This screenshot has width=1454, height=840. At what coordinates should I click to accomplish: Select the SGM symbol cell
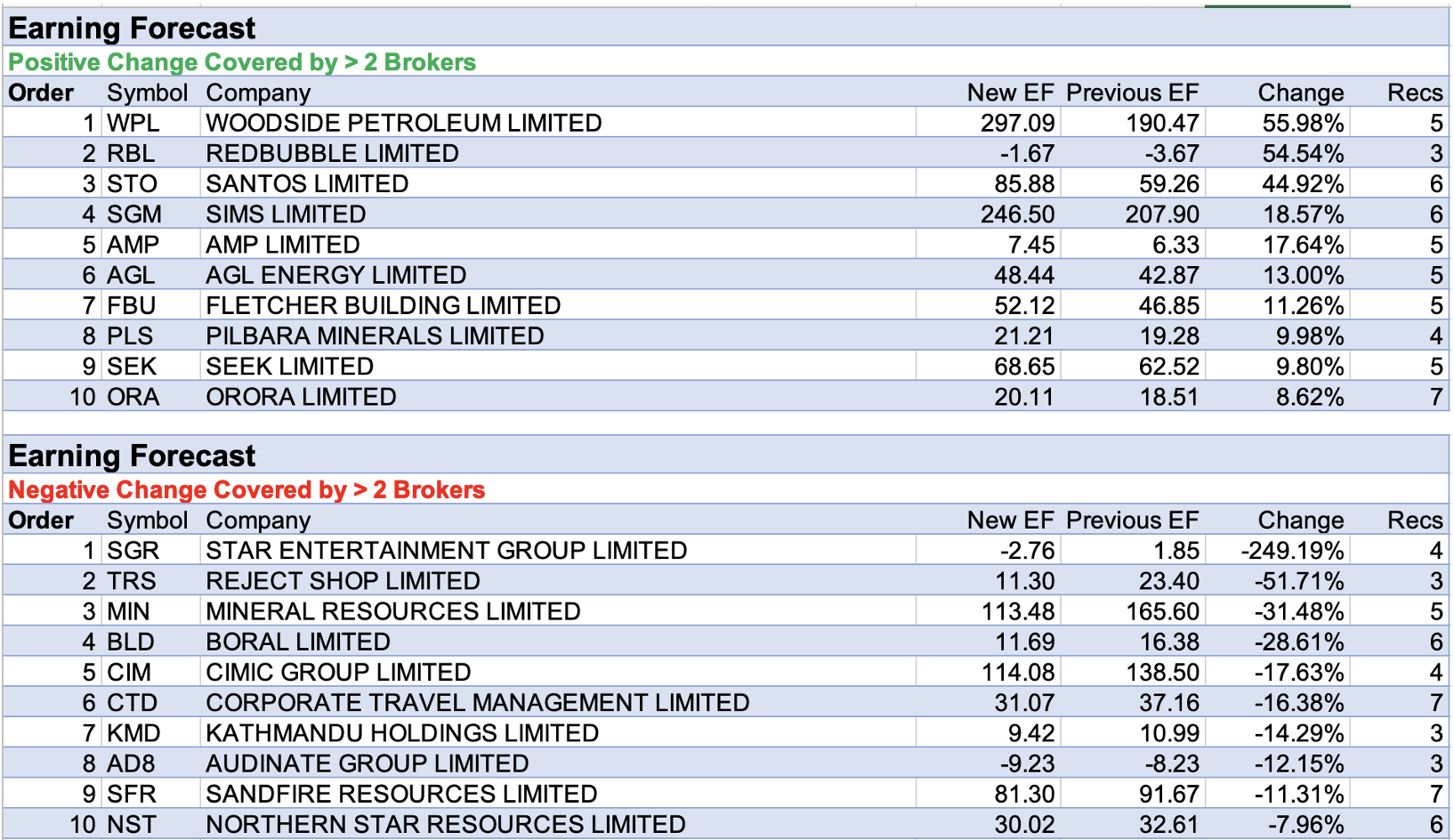[x=134, y=214]
